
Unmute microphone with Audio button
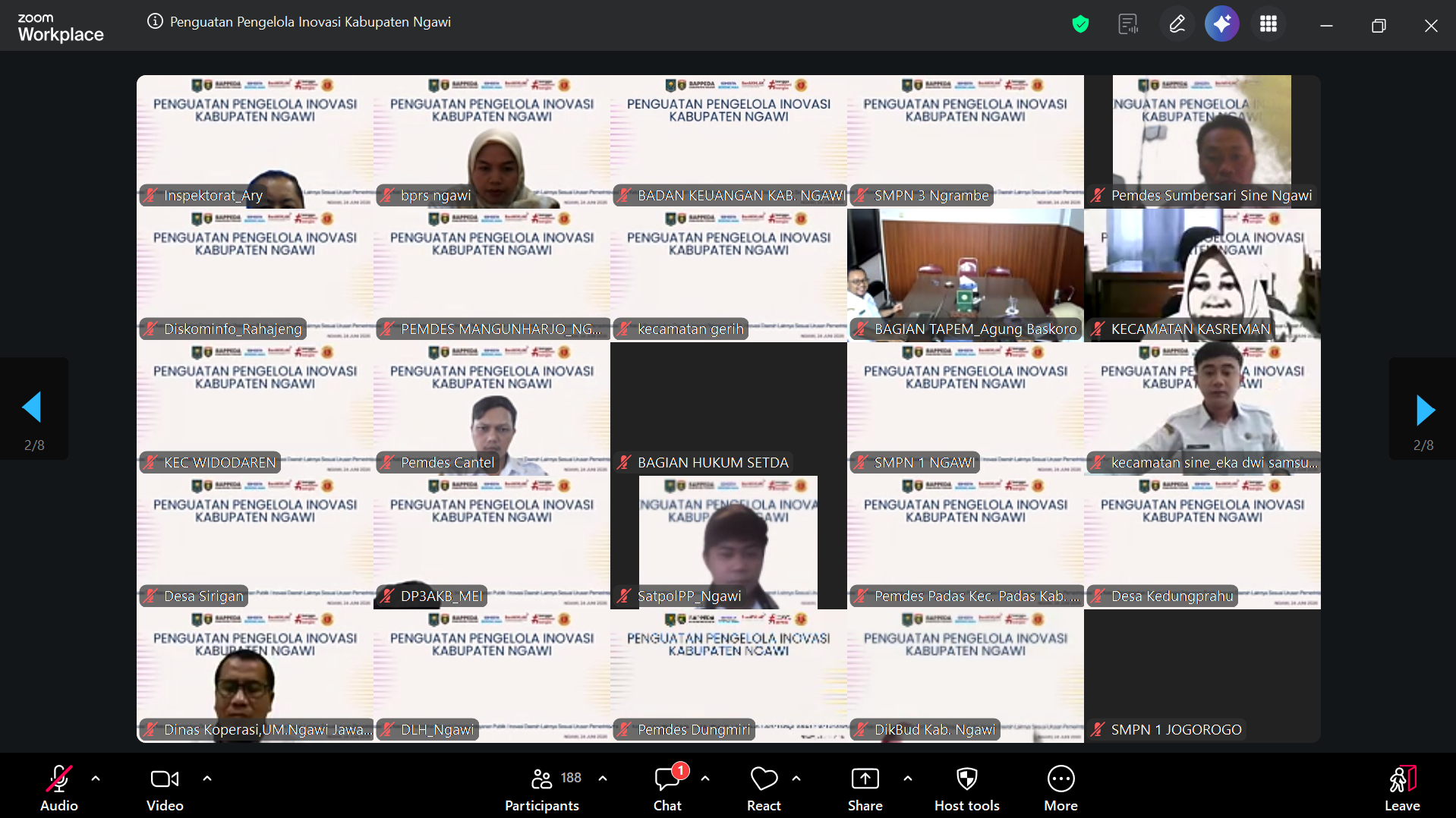point(59,788)
